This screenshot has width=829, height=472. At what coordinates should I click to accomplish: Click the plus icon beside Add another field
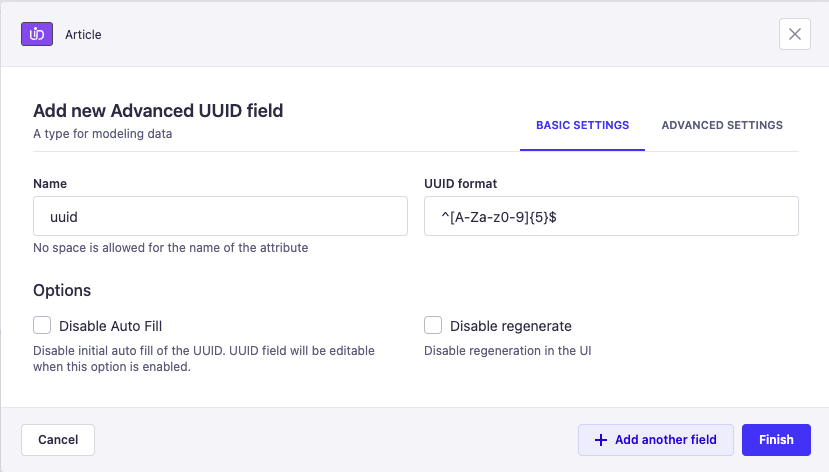(601, 440)
